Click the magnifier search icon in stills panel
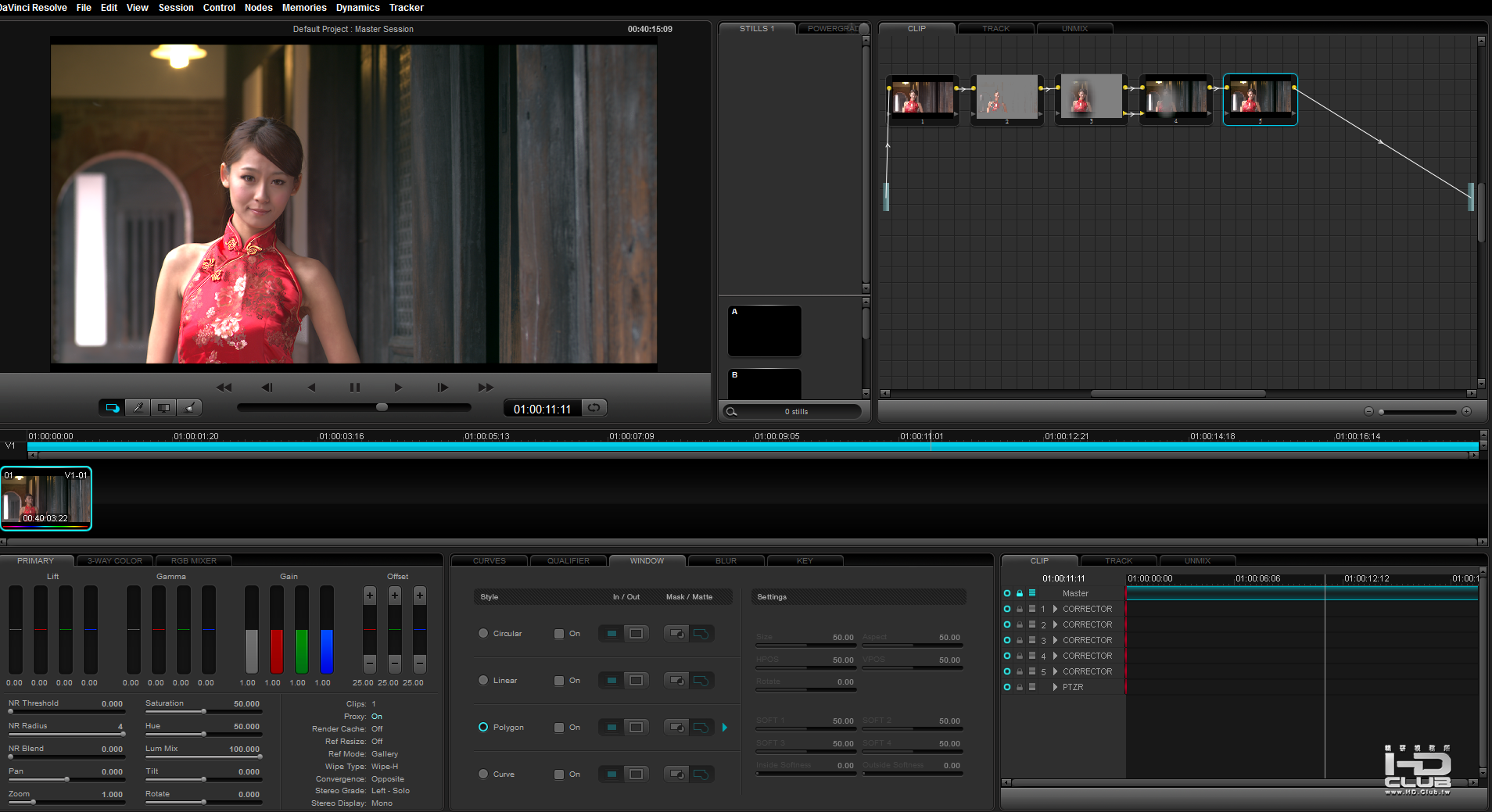 click(731, 412)
